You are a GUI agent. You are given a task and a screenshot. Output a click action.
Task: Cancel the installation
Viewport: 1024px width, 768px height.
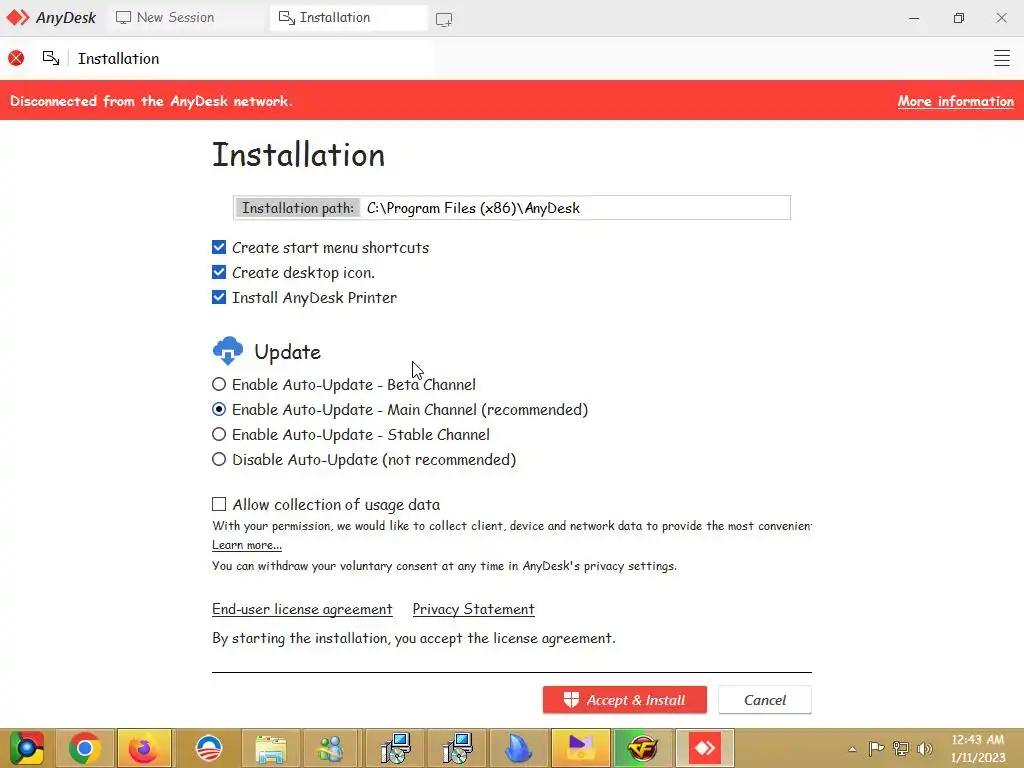765,700
